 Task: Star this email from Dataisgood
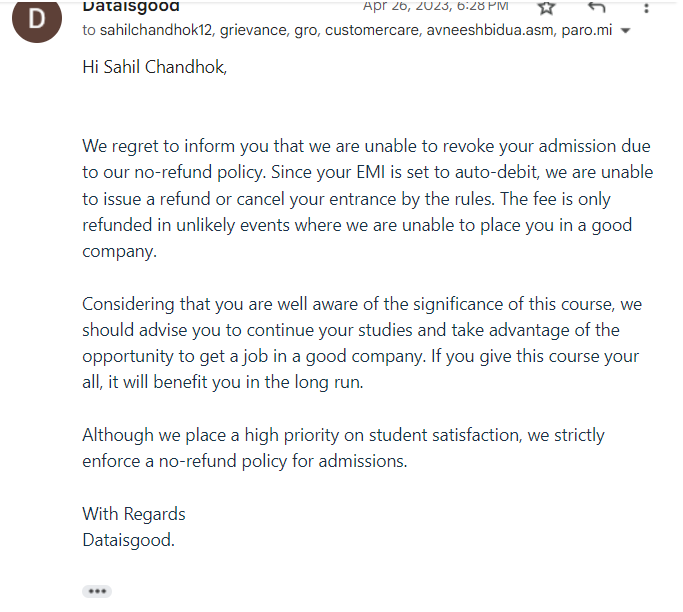(547, 7)
